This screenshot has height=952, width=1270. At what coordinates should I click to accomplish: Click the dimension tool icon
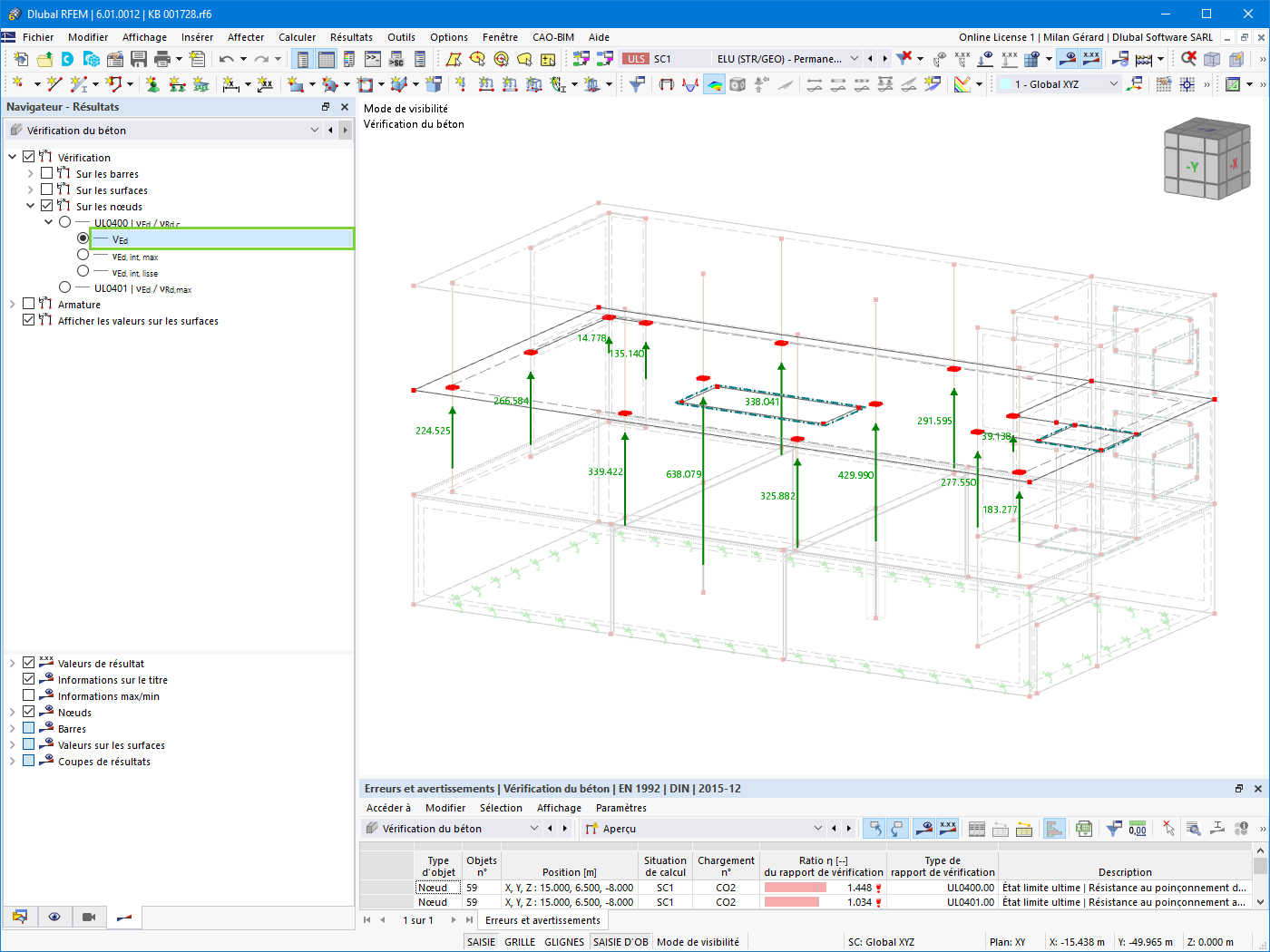[231, 84]
